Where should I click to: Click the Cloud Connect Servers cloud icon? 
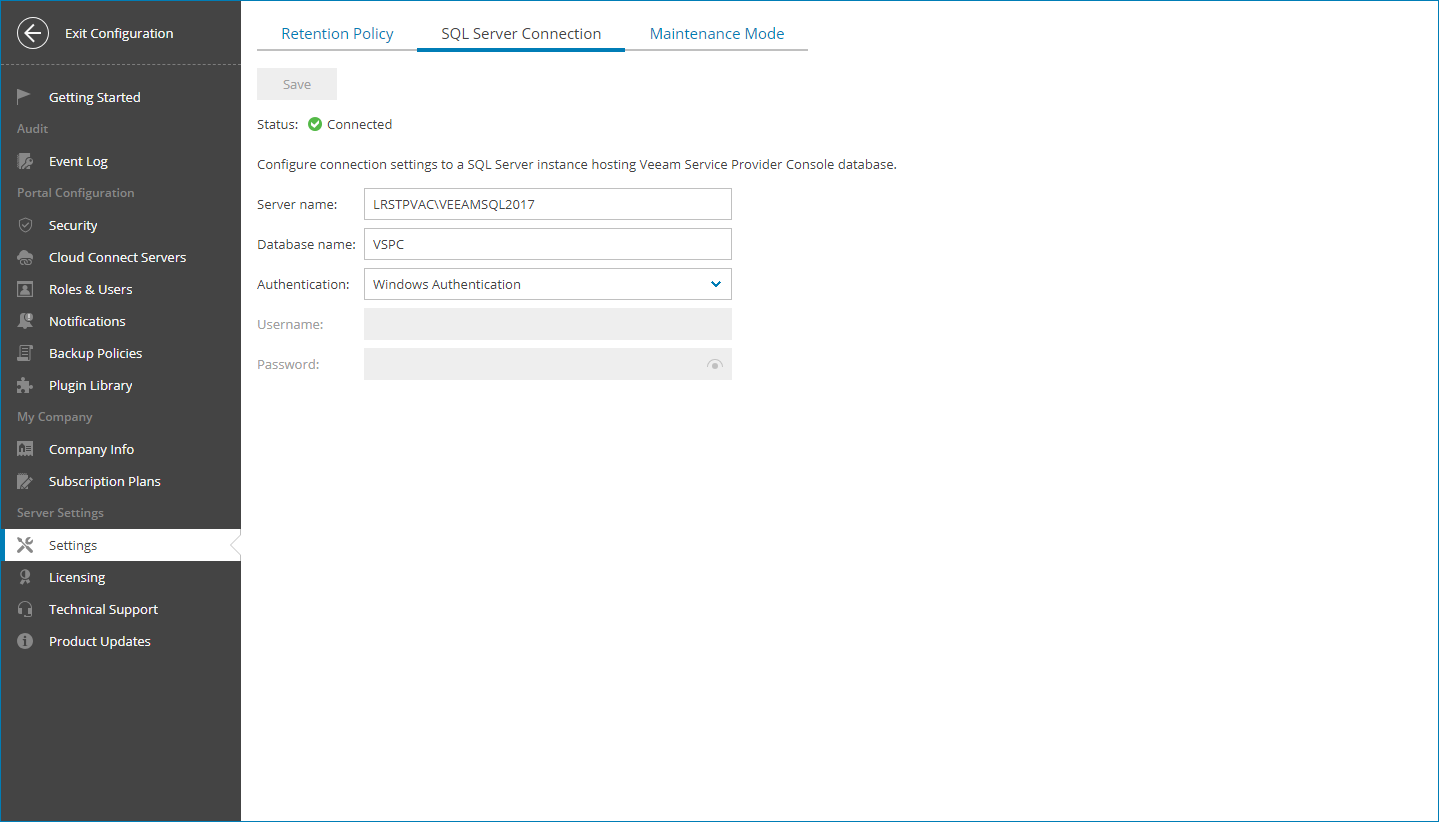point(25,257)
